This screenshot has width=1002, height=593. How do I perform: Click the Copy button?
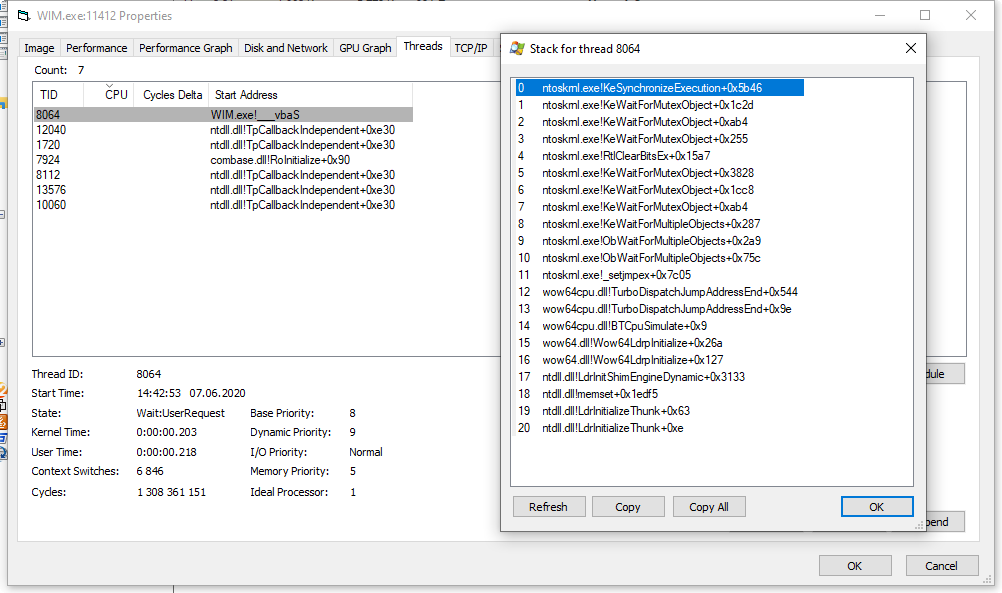(x=628, y=507)
